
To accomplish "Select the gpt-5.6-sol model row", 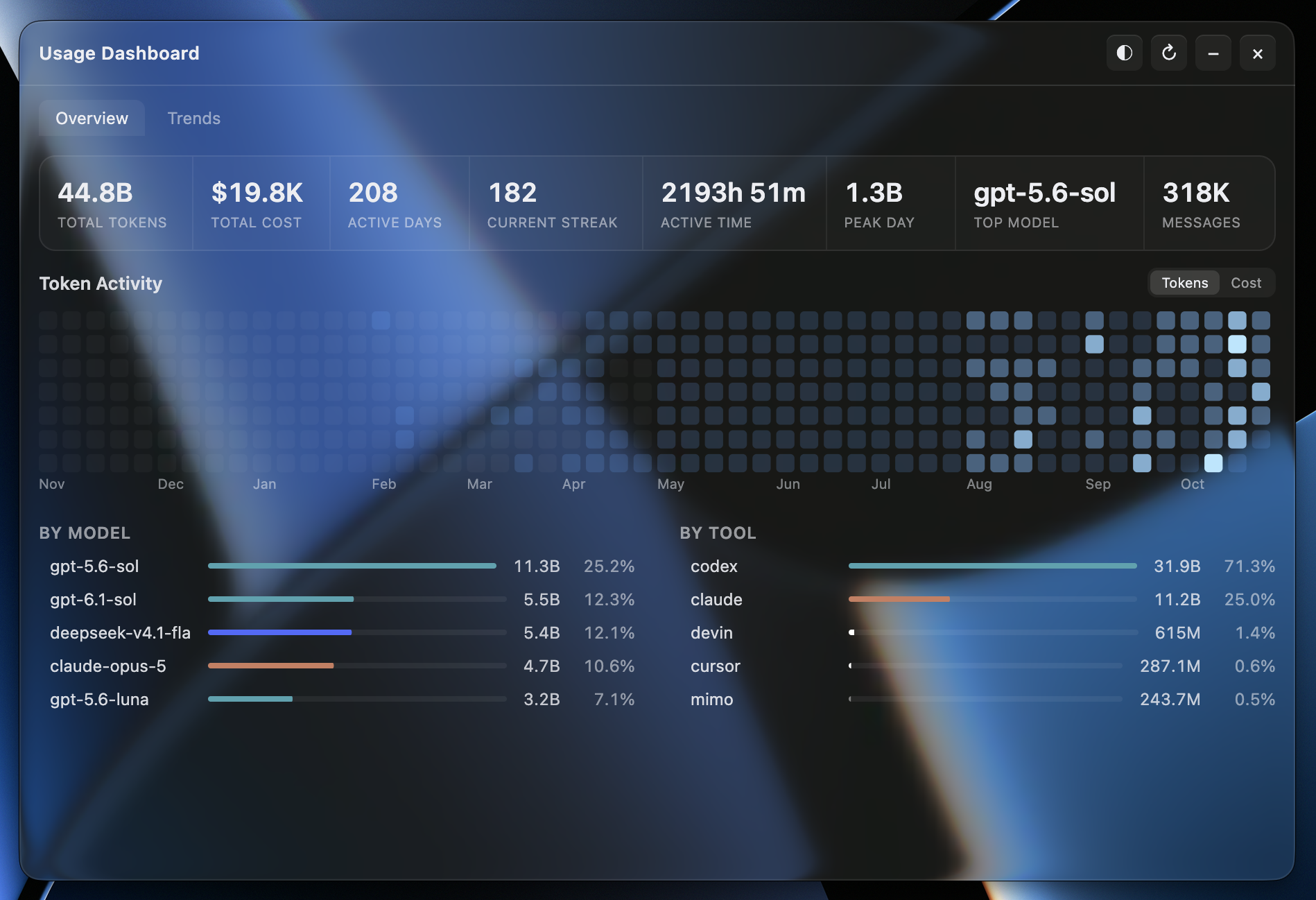I will point(337,566).
